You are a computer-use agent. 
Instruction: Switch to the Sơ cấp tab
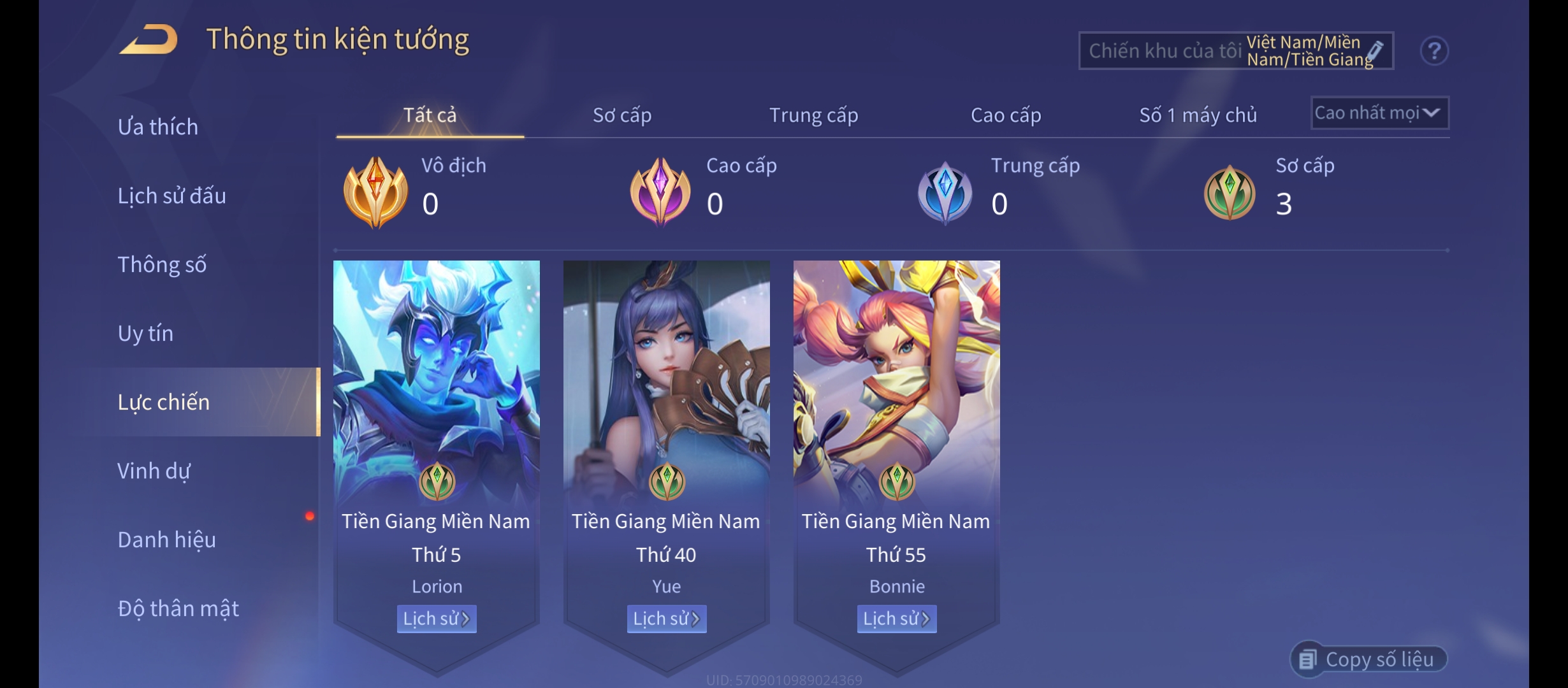click(x=622, y=115)
